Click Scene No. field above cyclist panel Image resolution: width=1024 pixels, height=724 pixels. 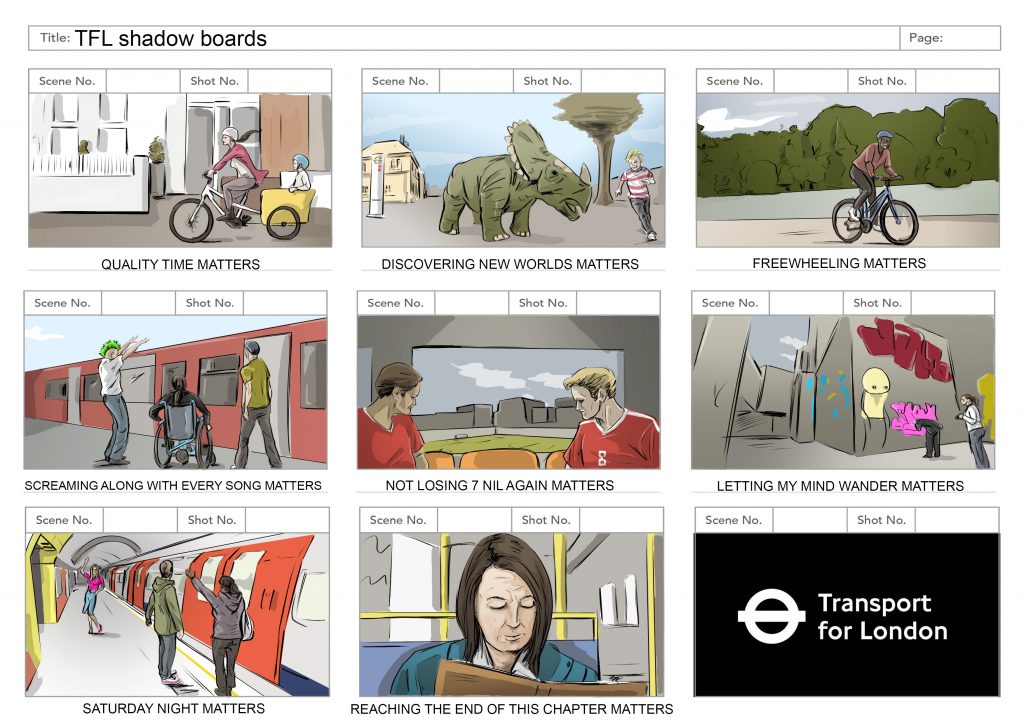[x=811, y=81]
